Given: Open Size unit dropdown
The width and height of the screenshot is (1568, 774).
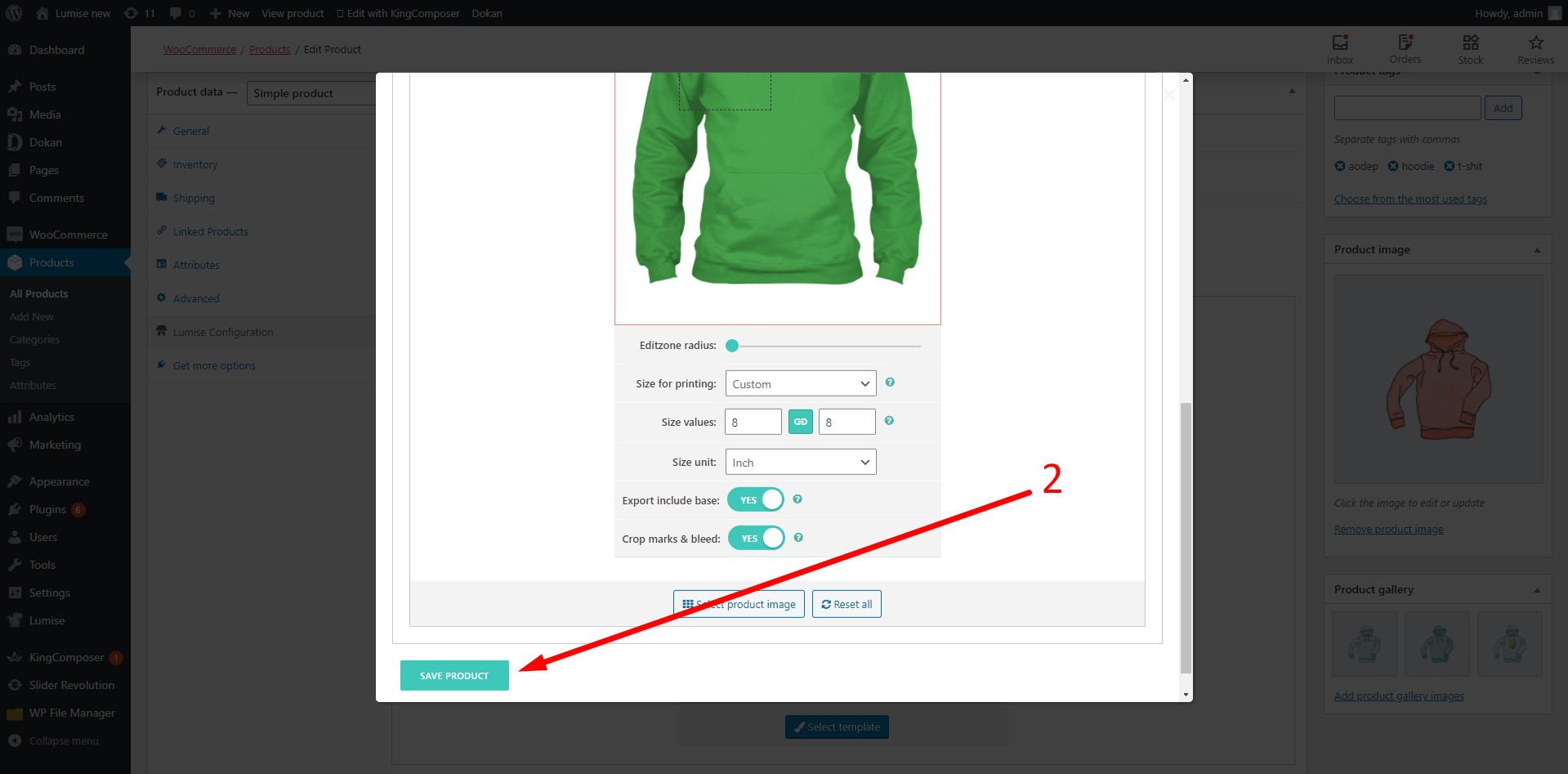Looking at the screenshot, I should [x=801, y=462].
